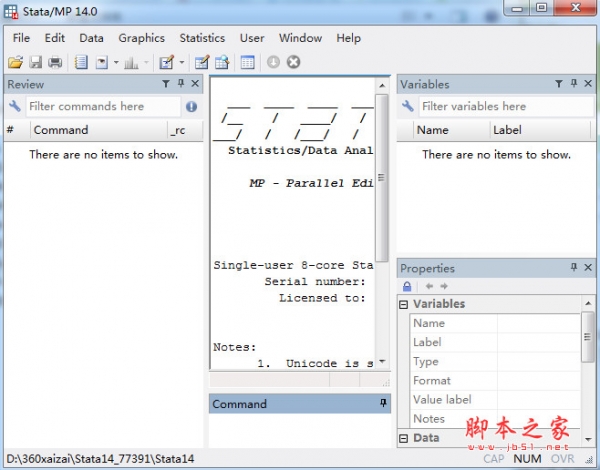The width and height of the screenshot is (600, 470).
Task: Select the Type property row
Action: pyautogui.click(x=495, y=362)
